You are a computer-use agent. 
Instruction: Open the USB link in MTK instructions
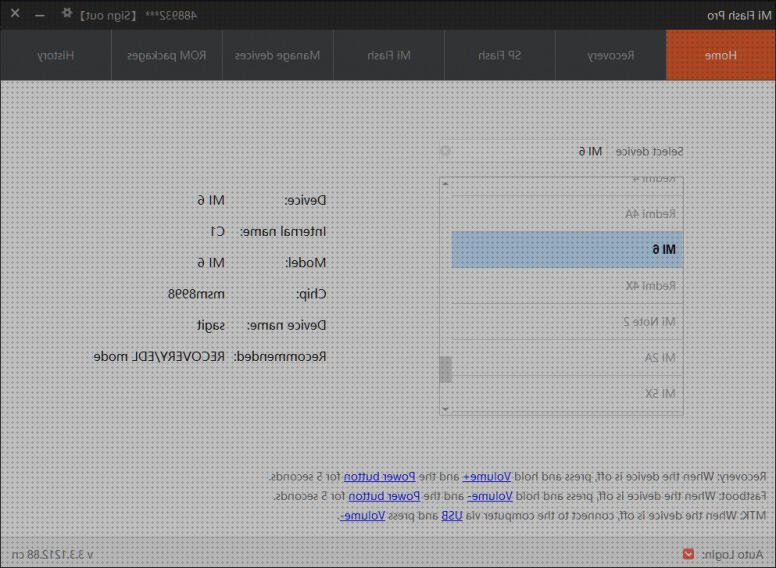[453, 516]
